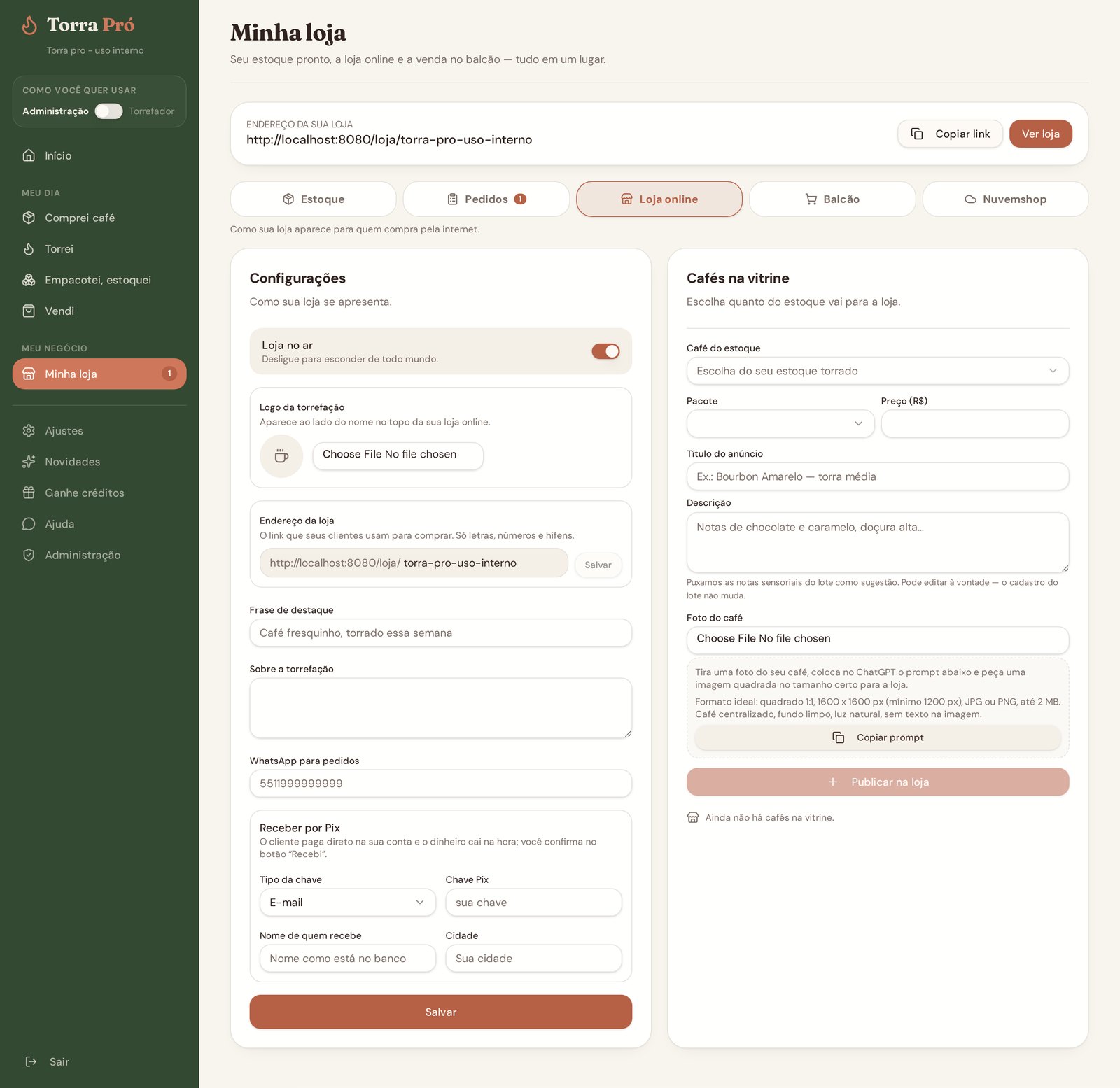Image resolution: width=1120 pixels, height=1088 pixels.
Task: Focus the WhatsApp para pedidos field
Action: click(441, 783)
